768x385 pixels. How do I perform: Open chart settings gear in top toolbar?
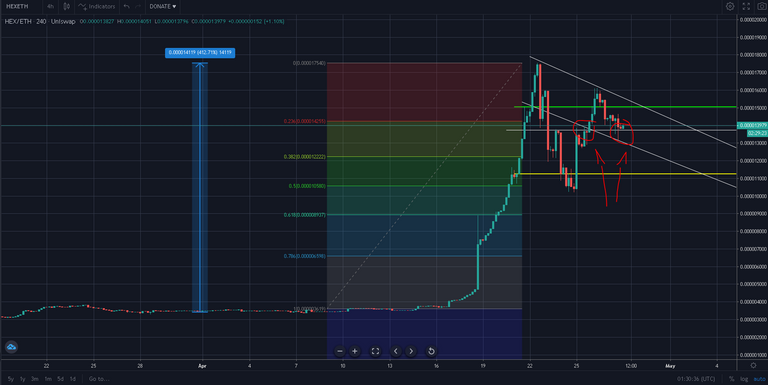[x=730, y=6]
